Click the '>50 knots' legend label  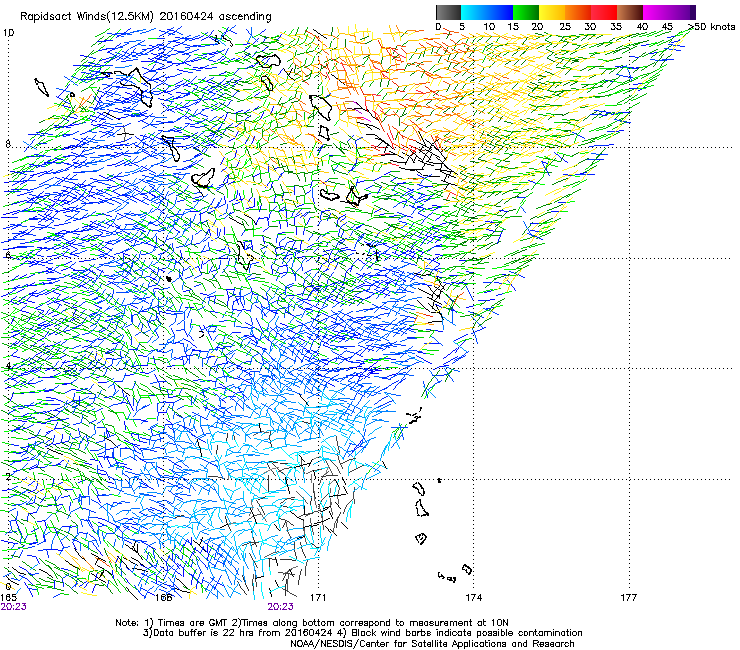(x=712, y=27)
